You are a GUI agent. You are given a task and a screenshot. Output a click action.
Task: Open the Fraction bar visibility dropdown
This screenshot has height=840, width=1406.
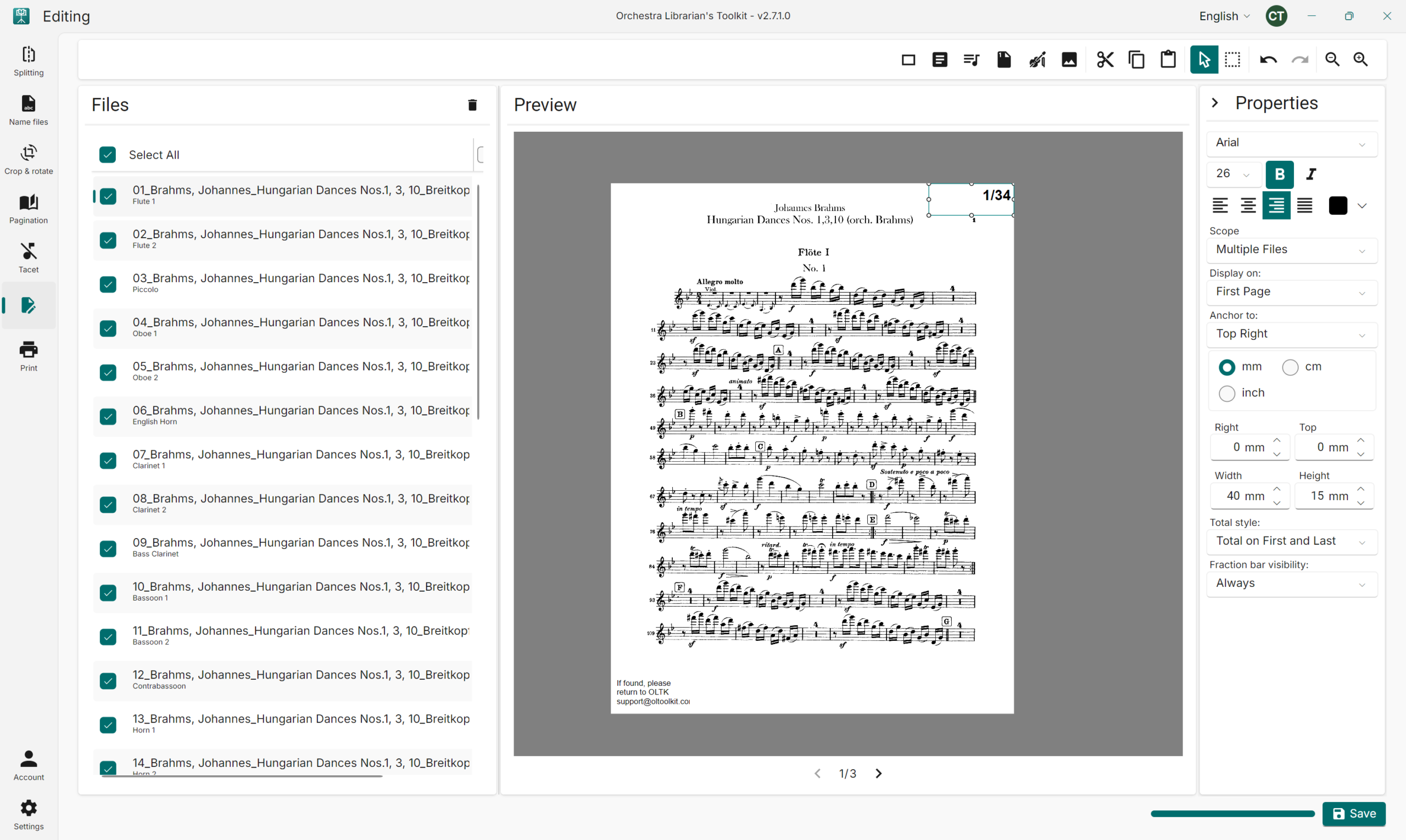[x=1292, y=584]
